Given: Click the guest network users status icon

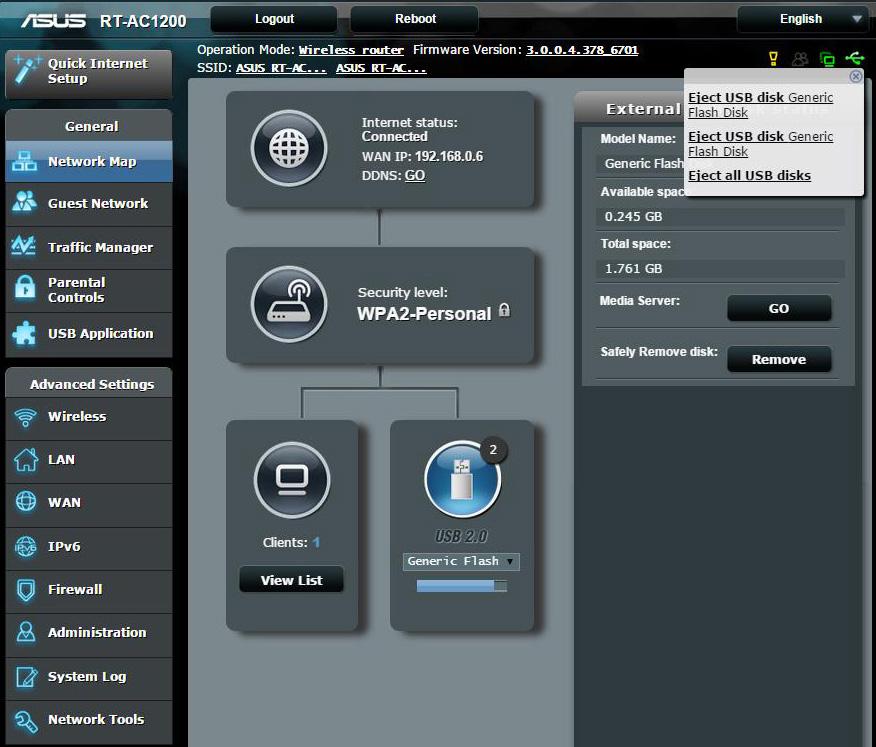Looking at the screenshot, I should click(800, 59).
